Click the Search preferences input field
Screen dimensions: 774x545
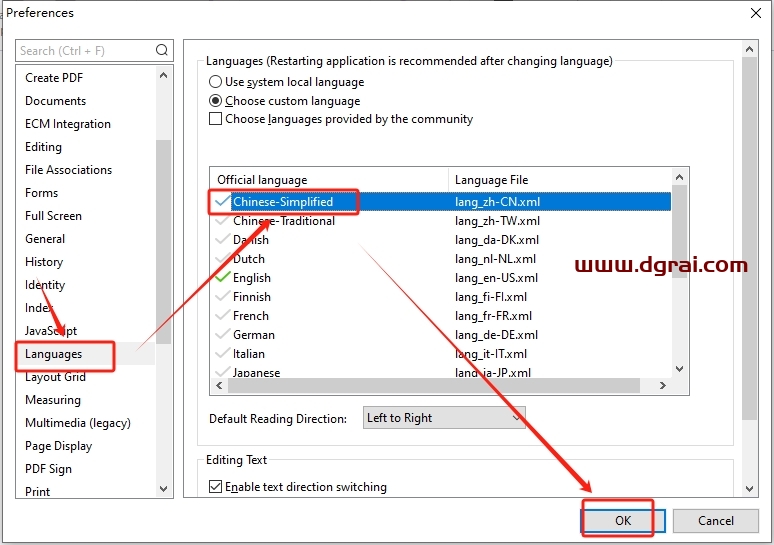click(x=85, y=50)
